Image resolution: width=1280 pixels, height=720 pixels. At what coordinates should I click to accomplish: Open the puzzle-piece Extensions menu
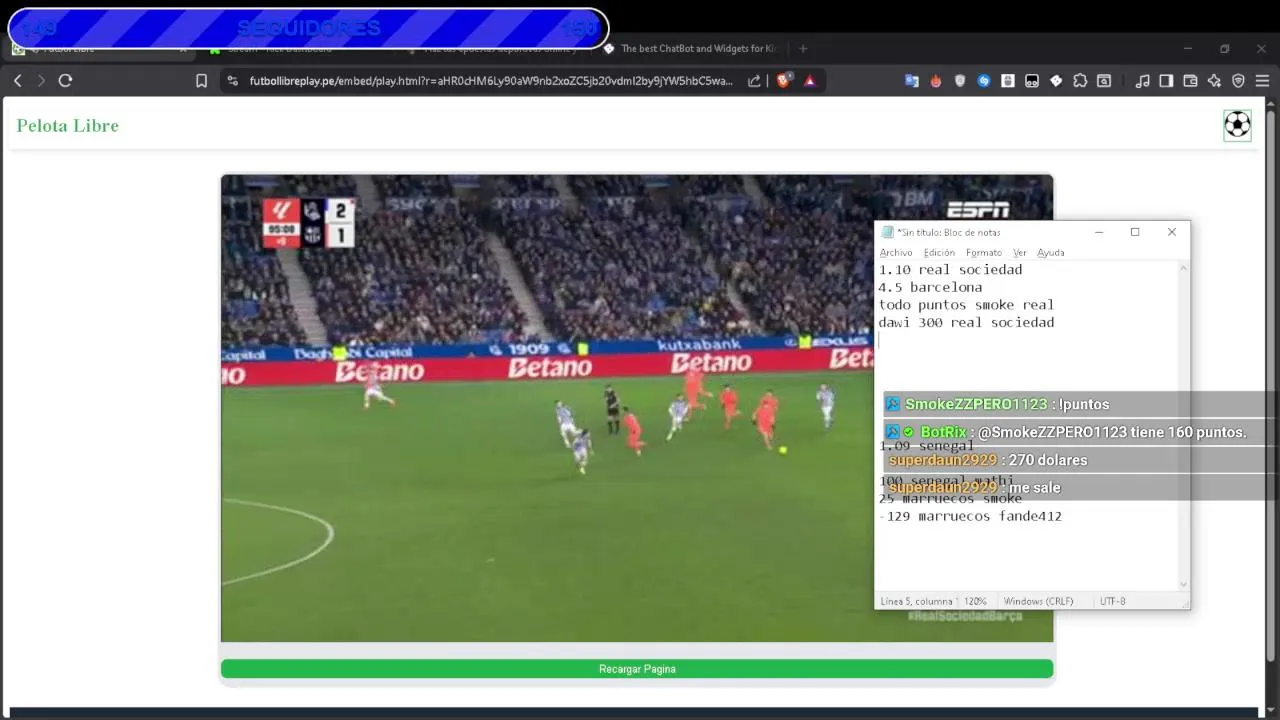pos(1080,81)
